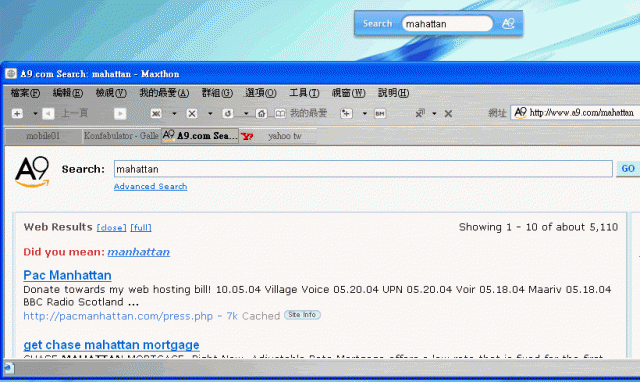Click the browser address URL field
Viewport: 640px width, 382px height.
(575, 113)
